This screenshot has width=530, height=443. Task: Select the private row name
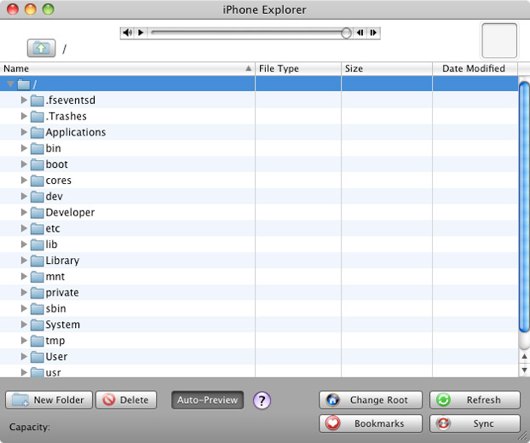coord(62,293)
